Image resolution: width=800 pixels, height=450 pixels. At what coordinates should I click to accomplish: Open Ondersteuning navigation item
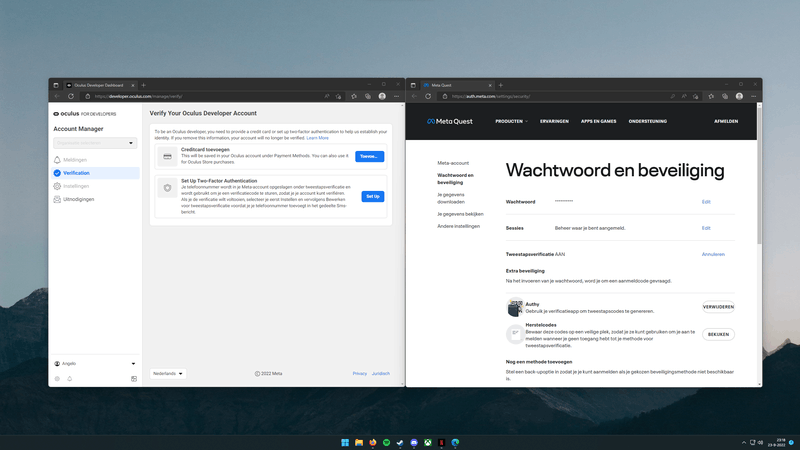(647, 121)
